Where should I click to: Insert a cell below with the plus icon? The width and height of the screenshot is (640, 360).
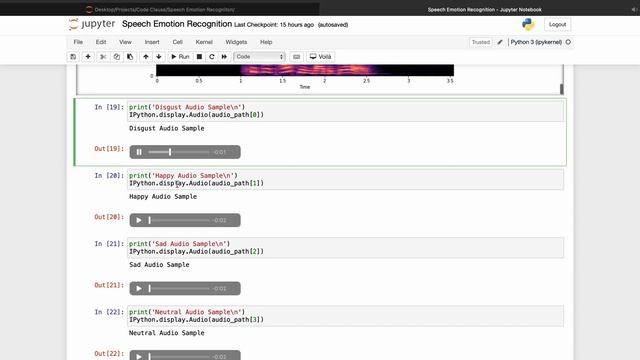(88, 57)
